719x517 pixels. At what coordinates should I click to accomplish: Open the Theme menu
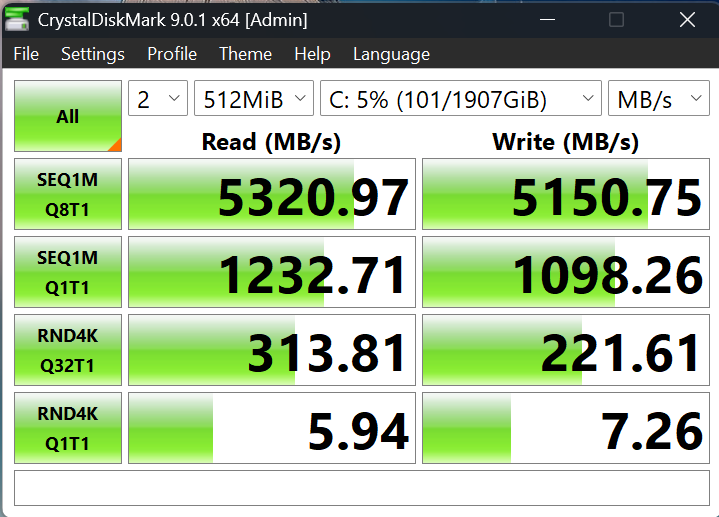[x=245, y=54]
